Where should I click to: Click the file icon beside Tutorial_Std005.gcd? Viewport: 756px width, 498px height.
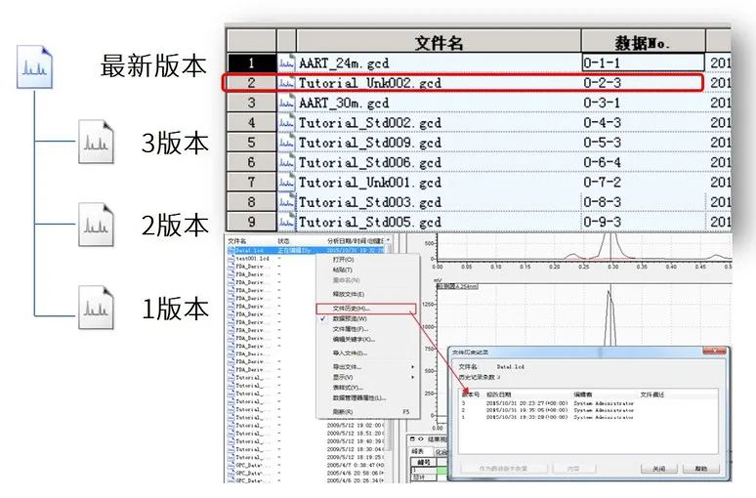[x=286, y=222]
